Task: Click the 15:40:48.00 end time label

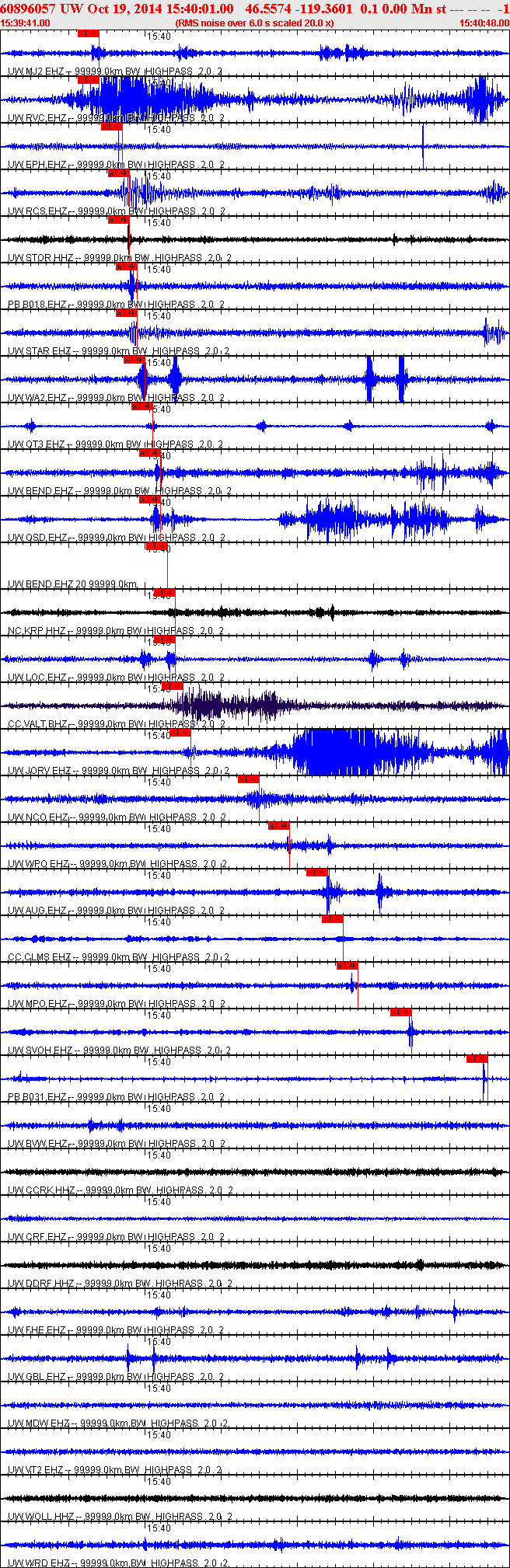Action: click(484, 23)
